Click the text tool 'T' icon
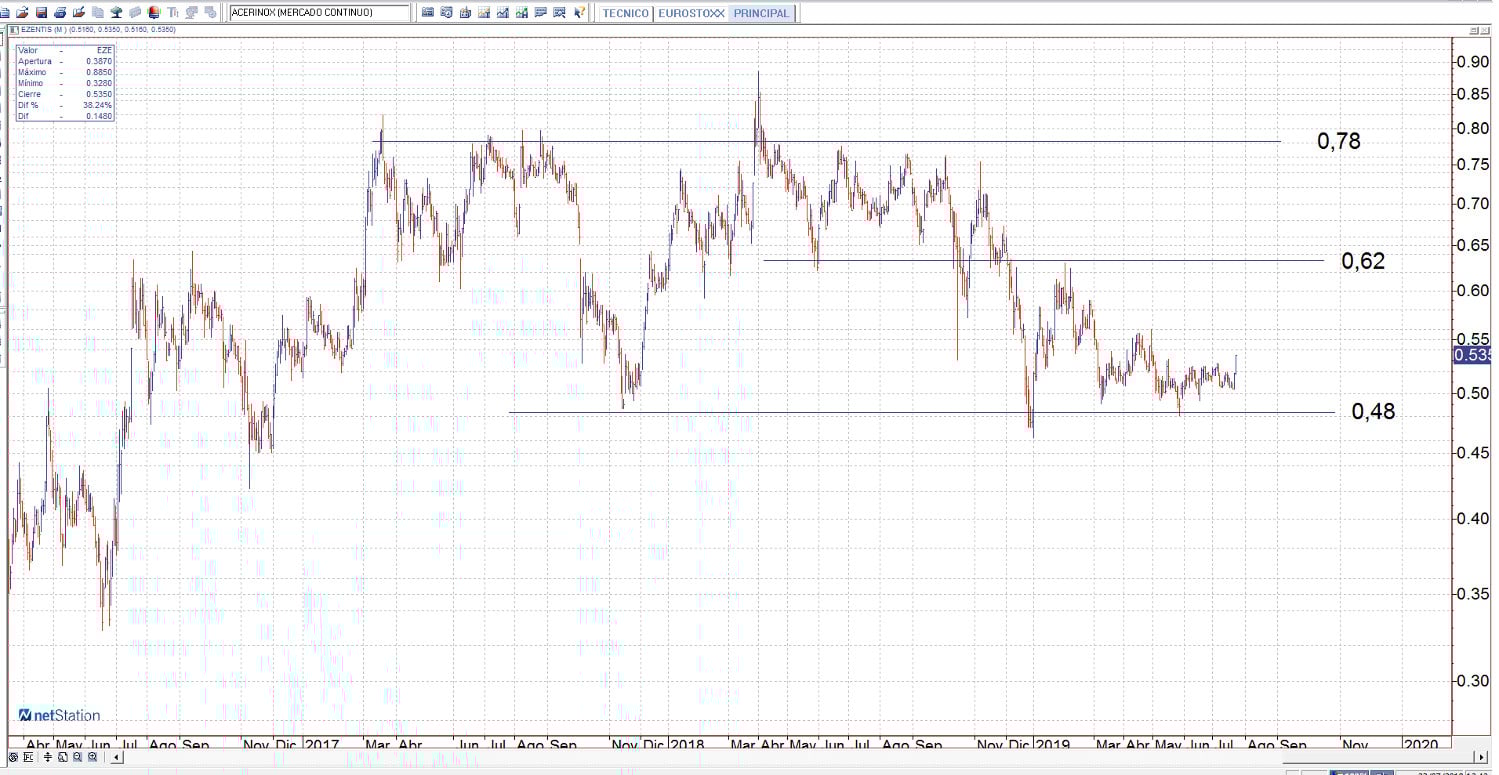The image size is (1499, 775). pyautogui.click(x=173, y=13)
